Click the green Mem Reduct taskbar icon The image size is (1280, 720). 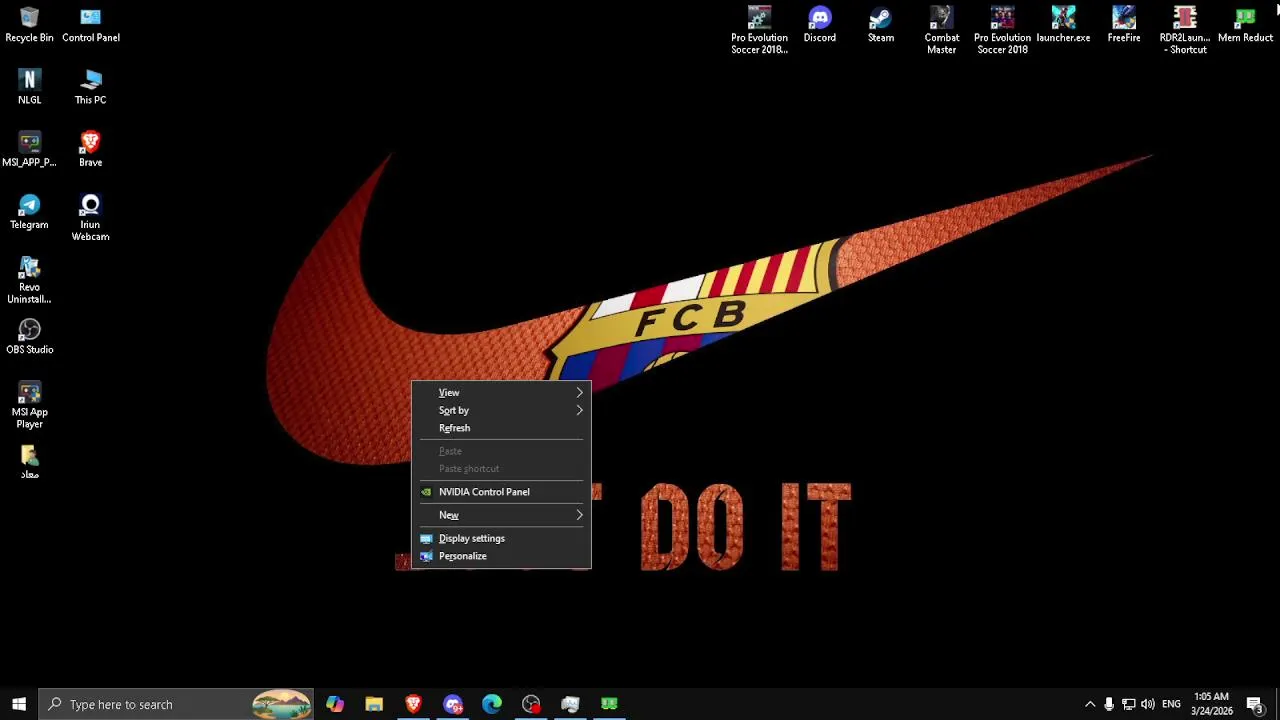coord(609,704)
